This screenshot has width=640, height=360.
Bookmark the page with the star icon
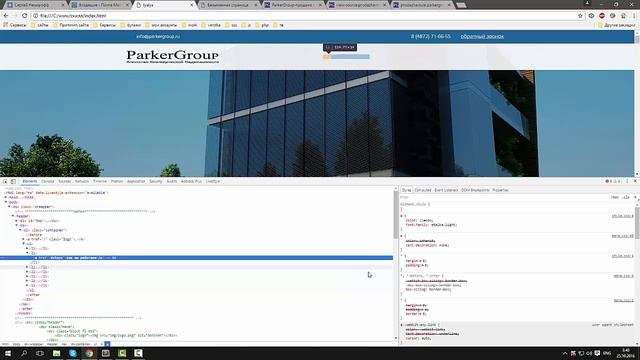click(580, 16)
